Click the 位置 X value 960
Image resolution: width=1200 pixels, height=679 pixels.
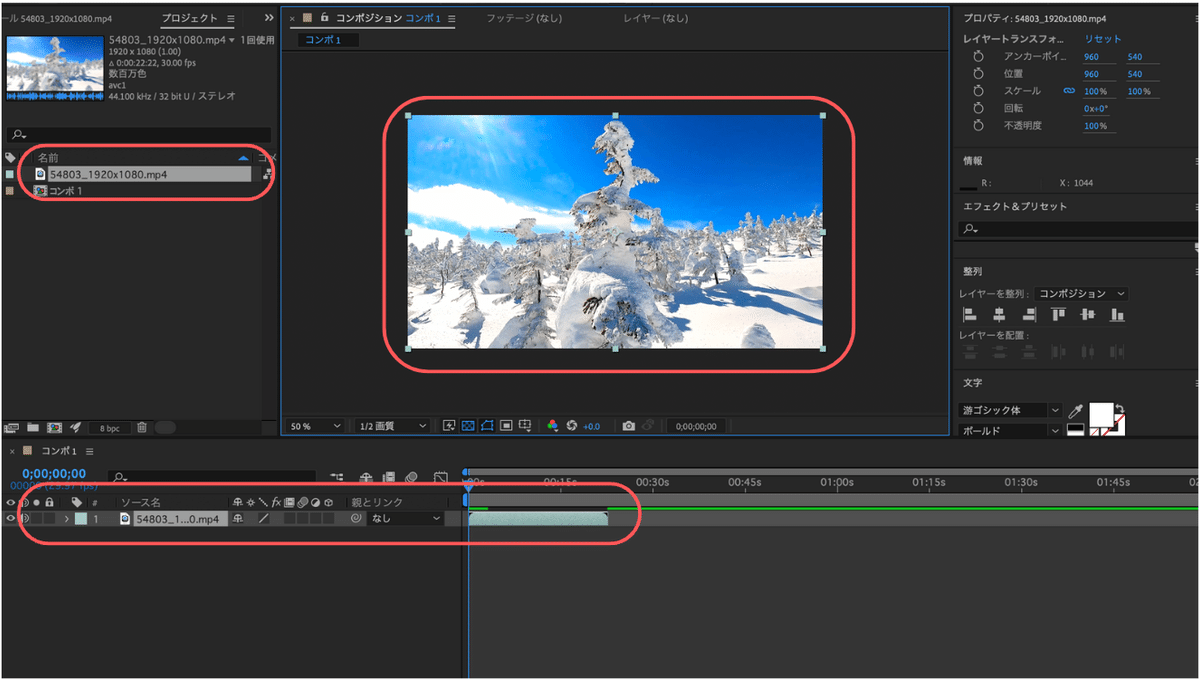pos(1091,74)
